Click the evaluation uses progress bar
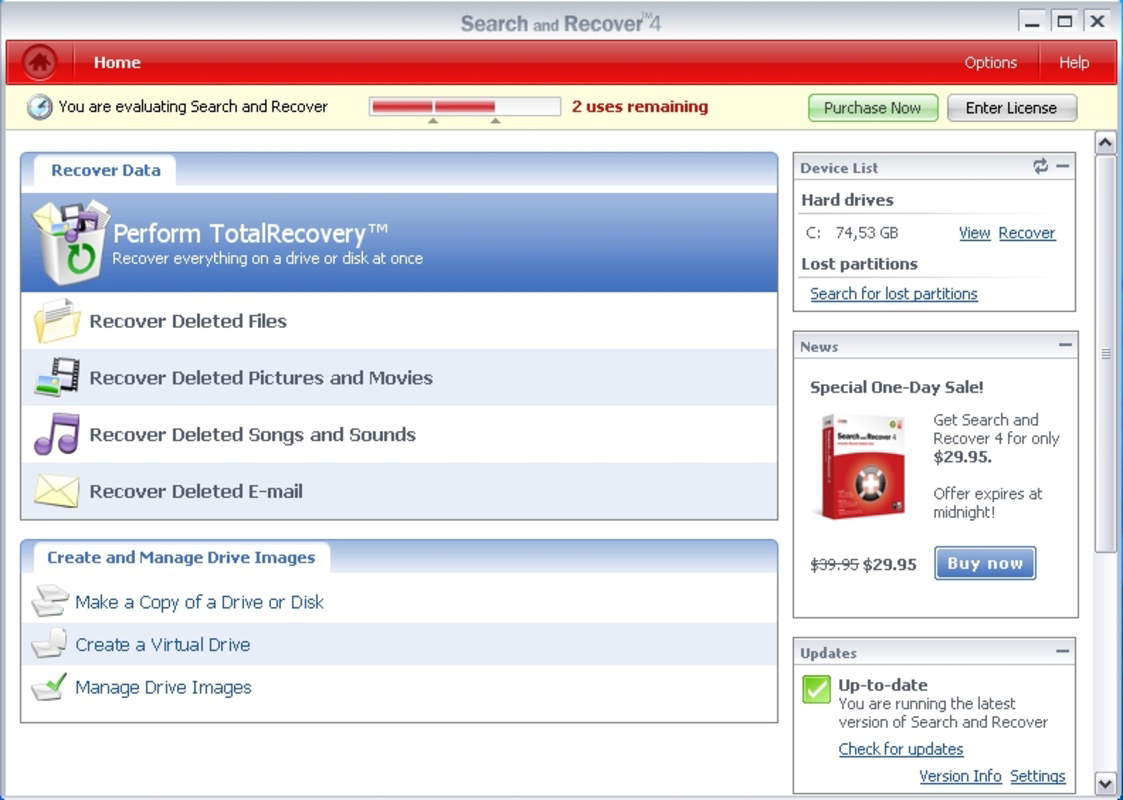The width and height of the screenshot is (1123, 800). (x=465, y=107)
